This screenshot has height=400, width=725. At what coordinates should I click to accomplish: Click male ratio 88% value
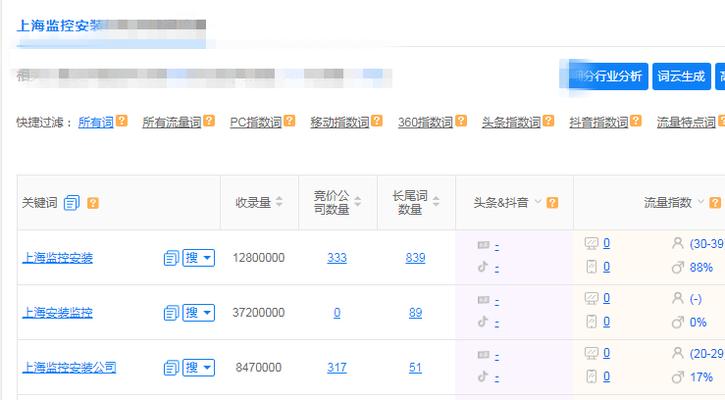tap(701, 268)
